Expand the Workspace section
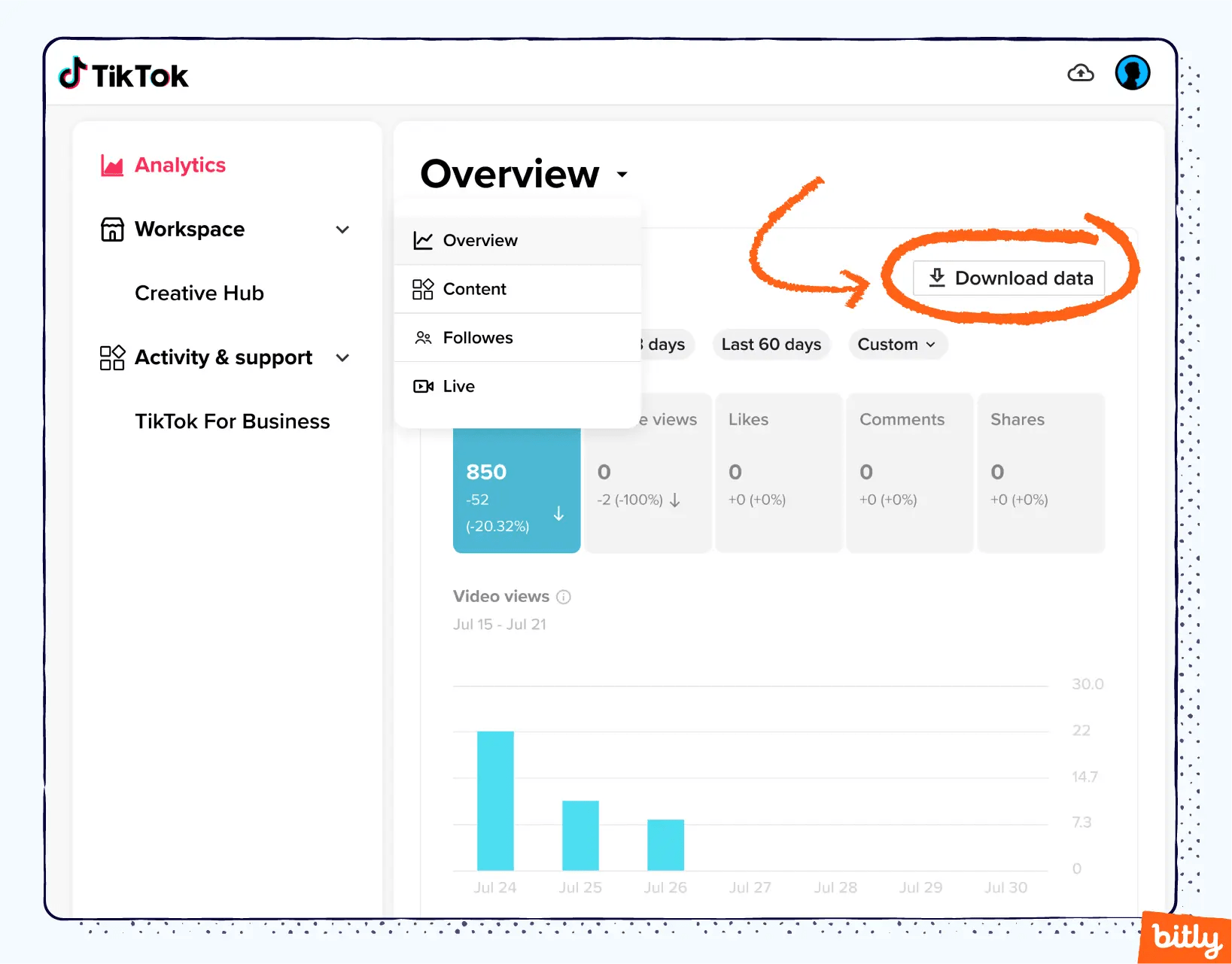 tap(343, 230)
